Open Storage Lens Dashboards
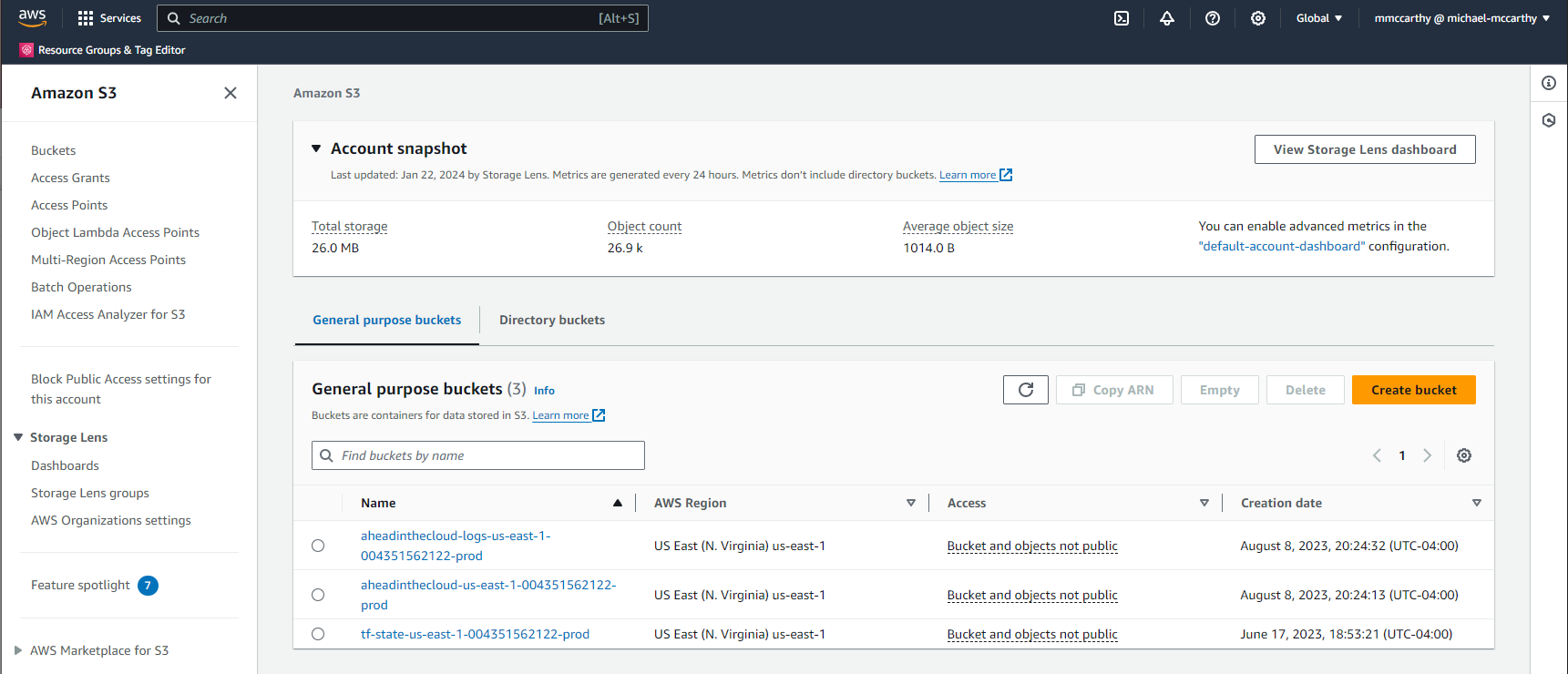The width and height of the screenshot is (1568, 674). coord(65,465)
